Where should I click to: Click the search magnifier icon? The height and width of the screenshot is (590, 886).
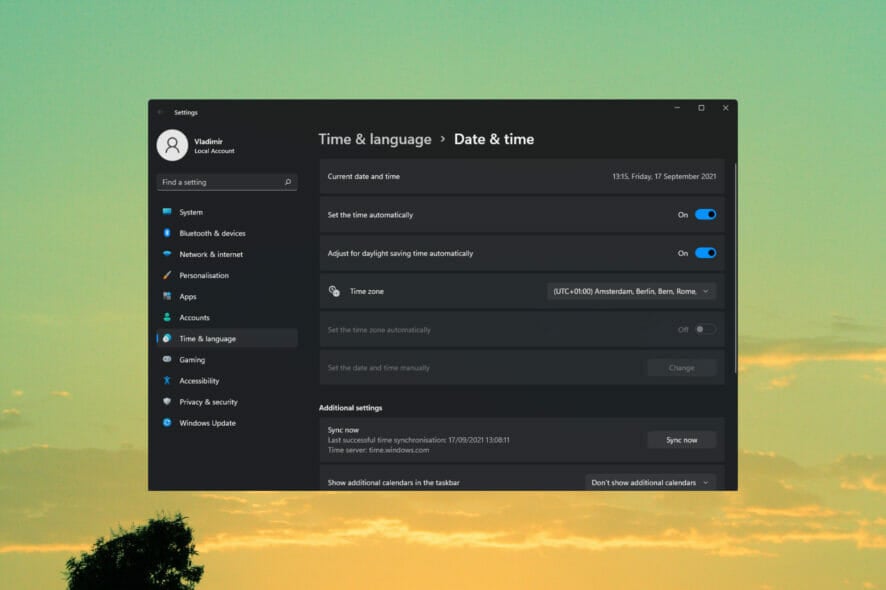(288, 182)
